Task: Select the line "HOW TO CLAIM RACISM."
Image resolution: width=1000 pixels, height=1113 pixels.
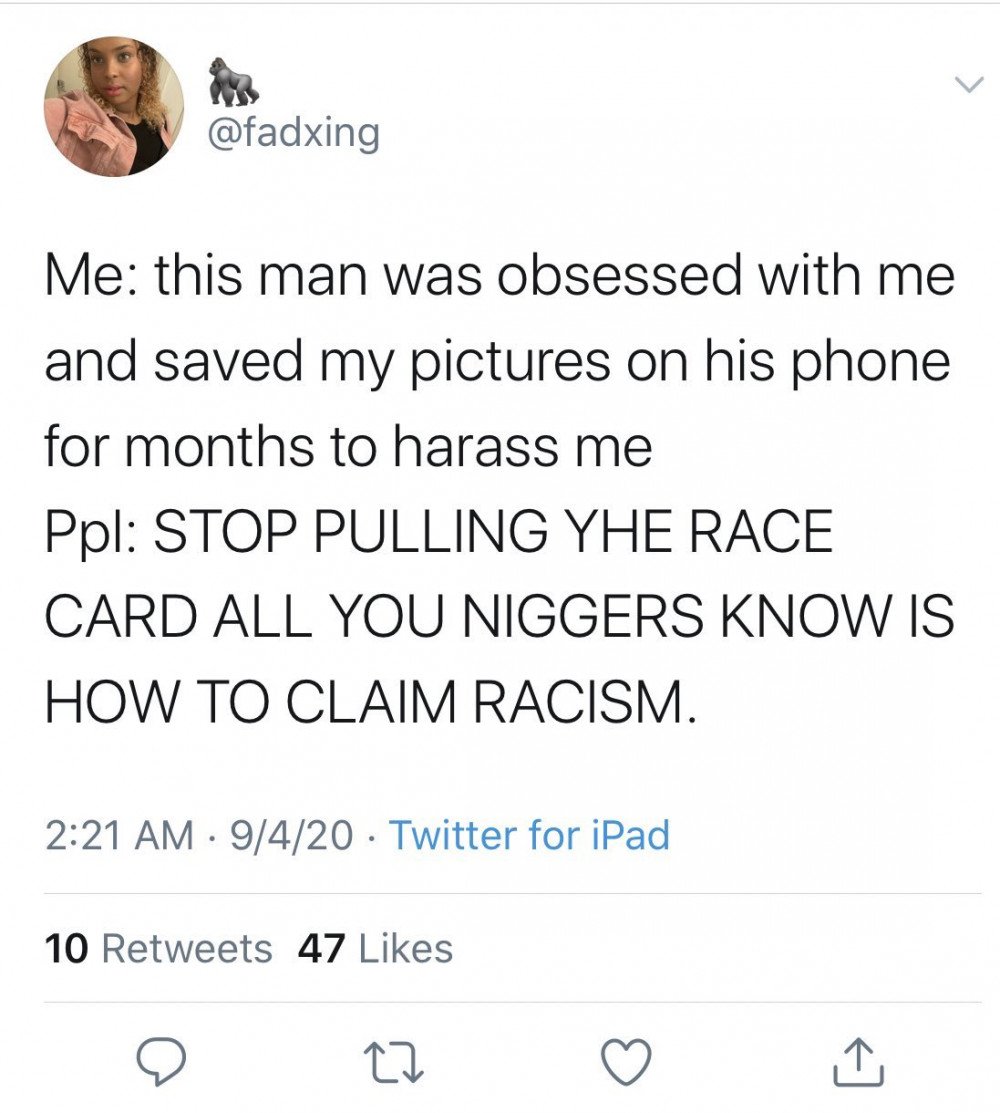Action: tap(370, 703)
